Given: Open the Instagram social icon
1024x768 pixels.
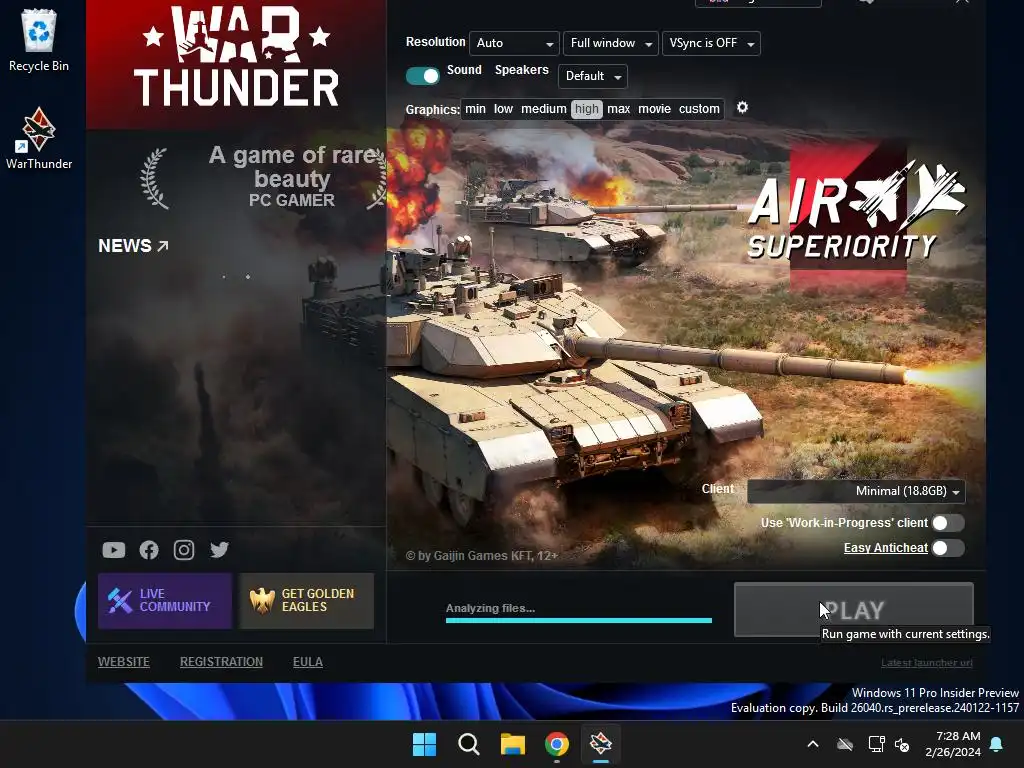Looking at the screenshot, I should click(x=184, y=551).
